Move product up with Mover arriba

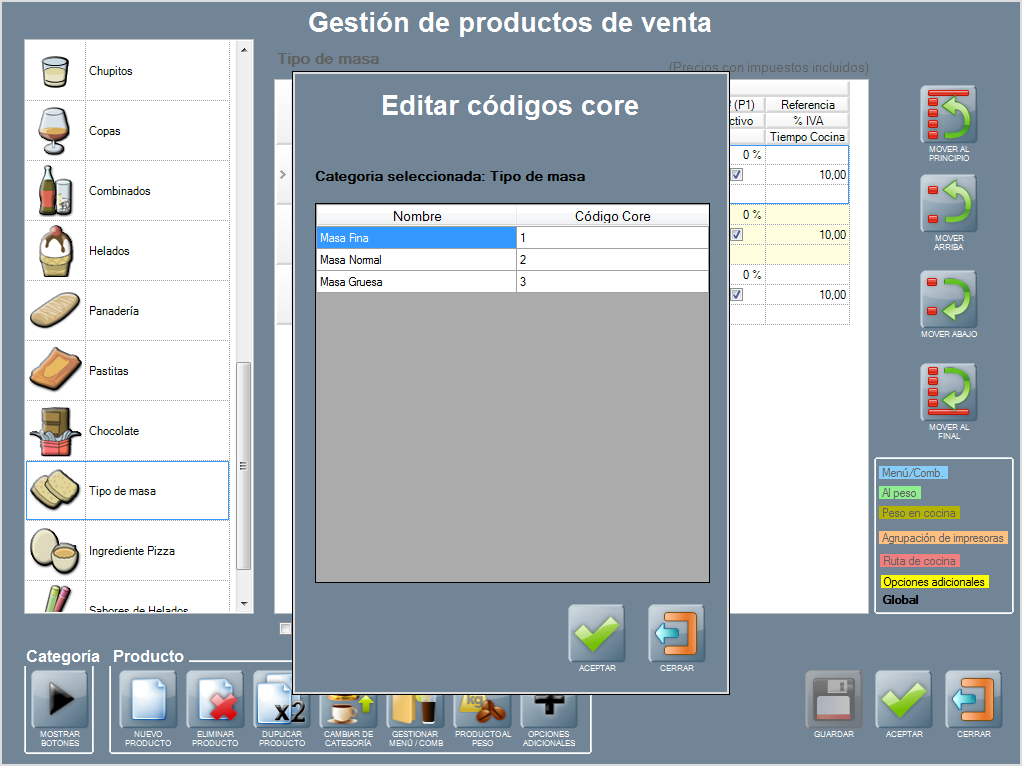[947, 204]
